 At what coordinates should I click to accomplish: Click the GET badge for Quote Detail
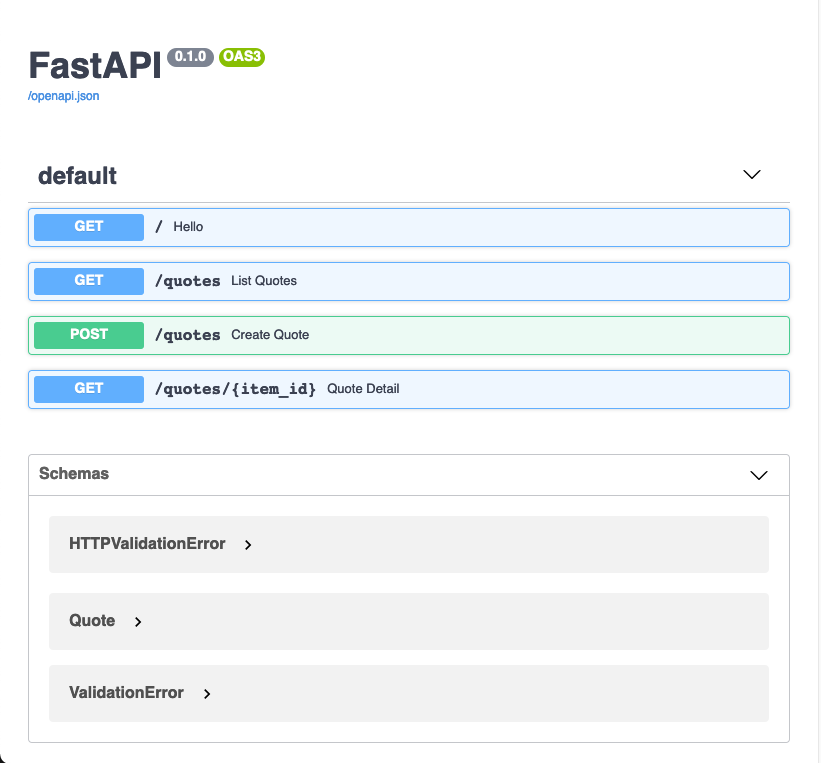(x=89, y=389)
